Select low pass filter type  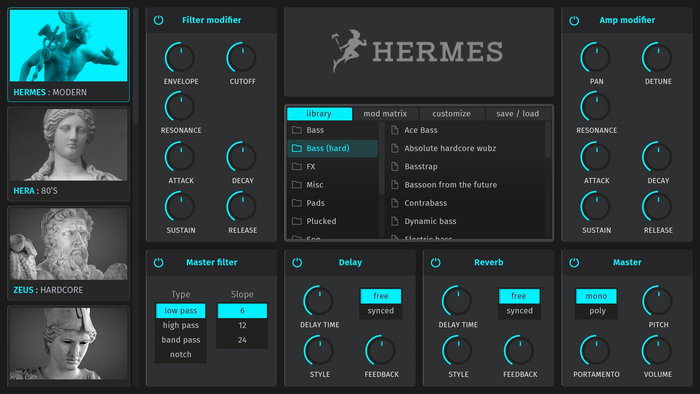(x=181, y=311)
